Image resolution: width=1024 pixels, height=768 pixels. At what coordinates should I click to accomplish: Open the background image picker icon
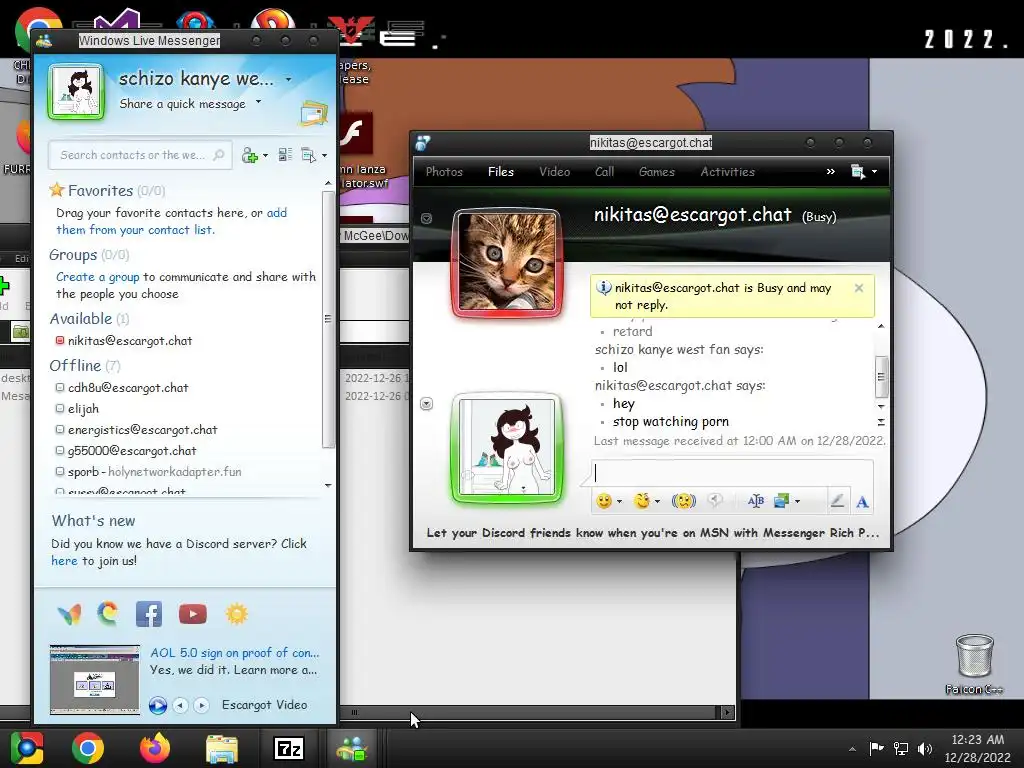781,501
